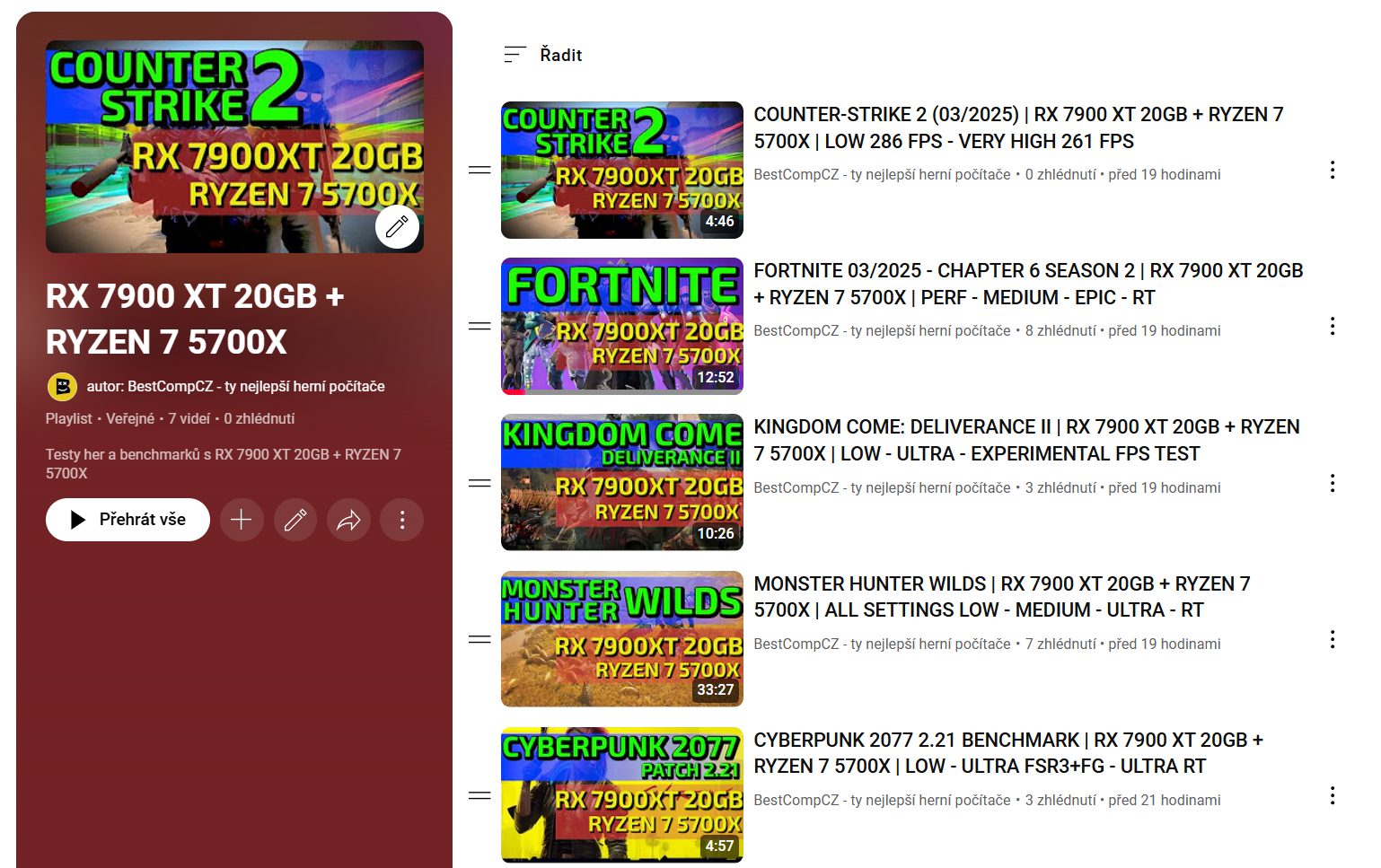Click the 10:26 duration badge
Viewport: 1381px width, 868px height.
716,533
